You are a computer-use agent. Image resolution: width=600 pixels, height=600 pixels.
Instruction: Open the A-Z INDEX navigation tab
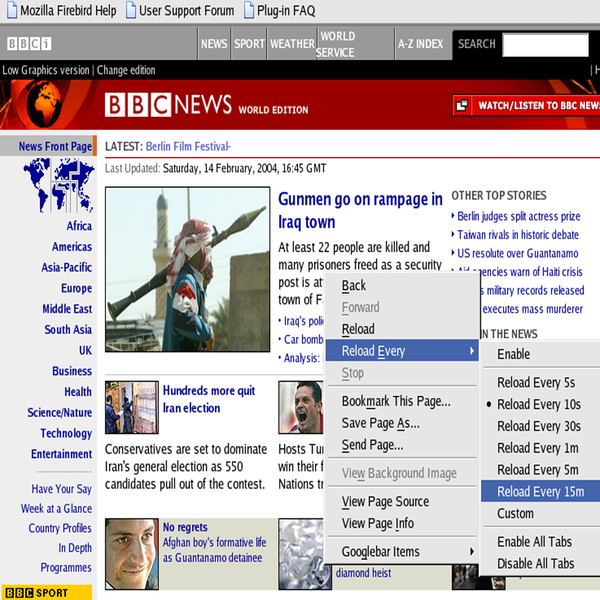click(x=420, y=44)
